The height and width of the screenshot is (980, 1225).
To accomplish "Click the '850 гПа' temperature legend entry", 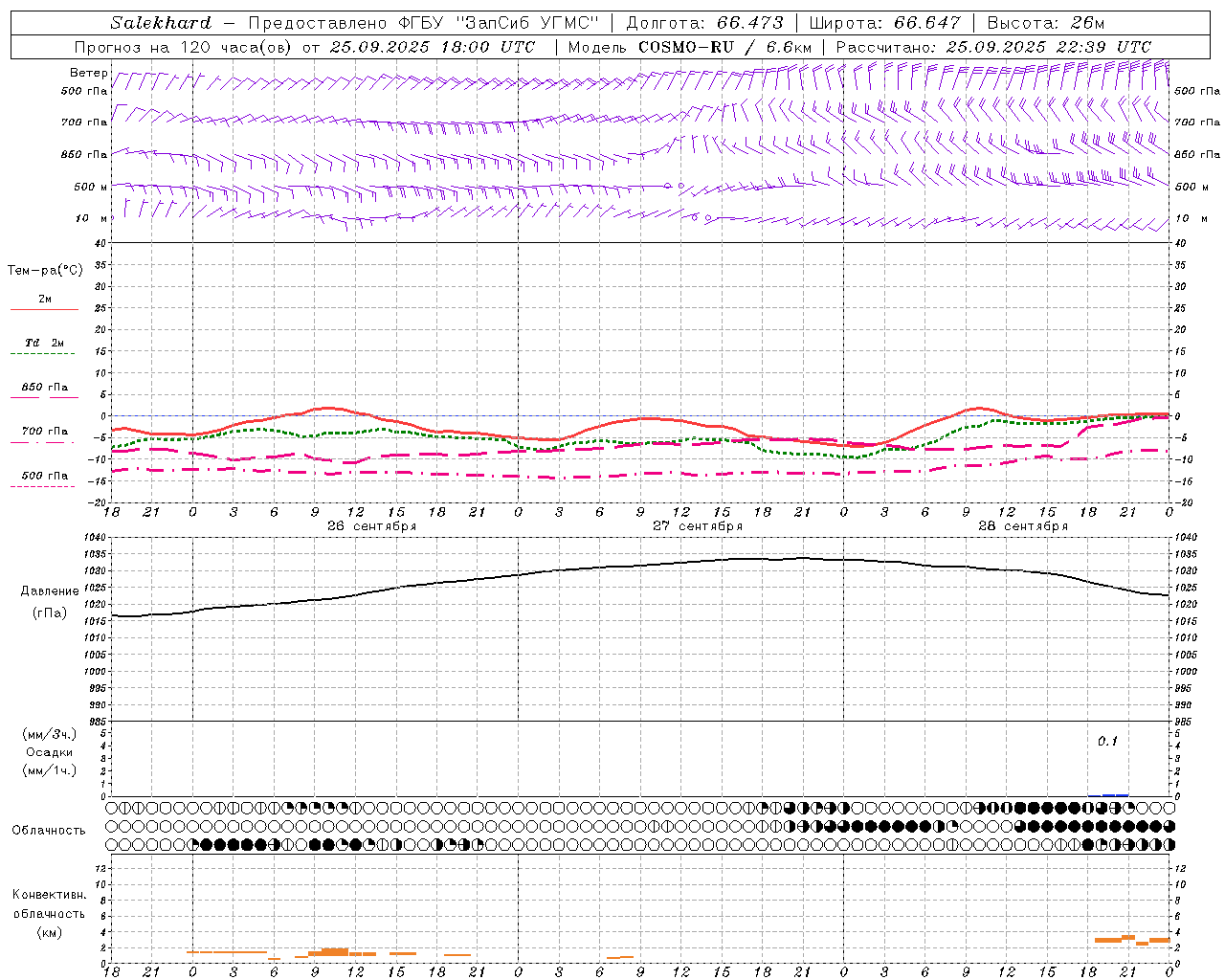I will tap(45, 388).
